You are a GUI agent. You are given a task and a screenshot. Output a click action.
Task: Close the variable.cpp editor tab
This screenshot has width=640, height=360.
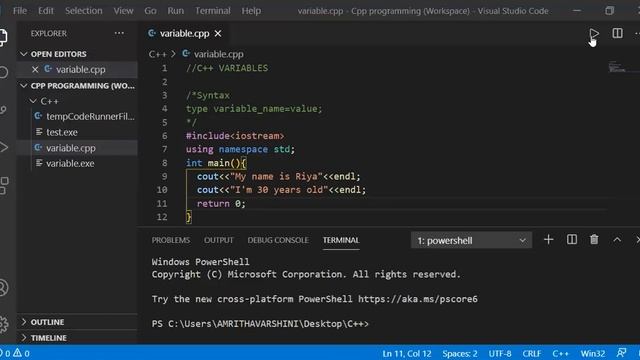click(x=218, y=33)
